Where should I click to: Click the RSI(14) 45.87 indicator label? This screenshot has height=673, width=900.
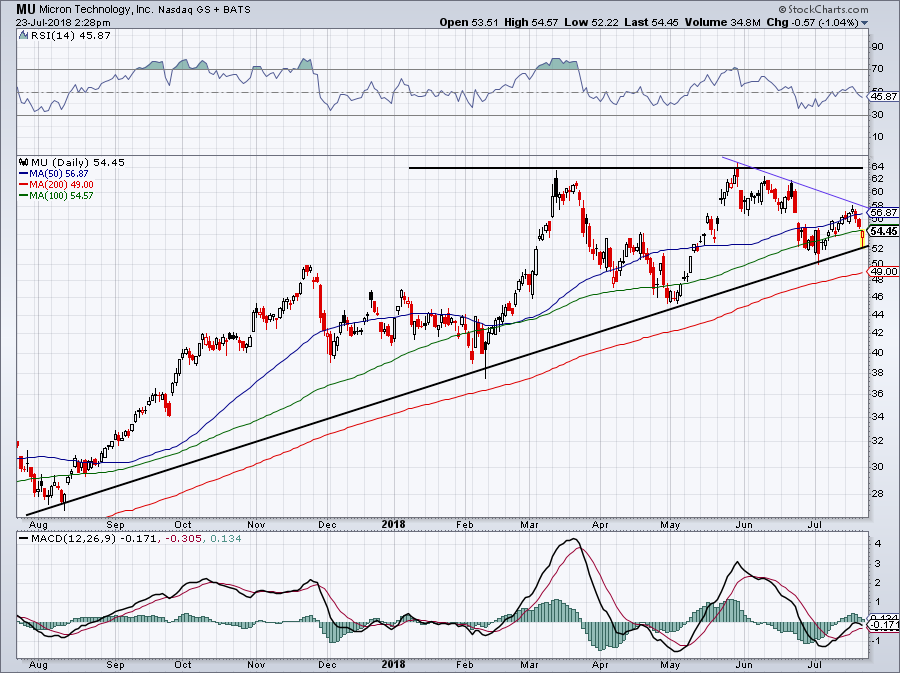71,35
